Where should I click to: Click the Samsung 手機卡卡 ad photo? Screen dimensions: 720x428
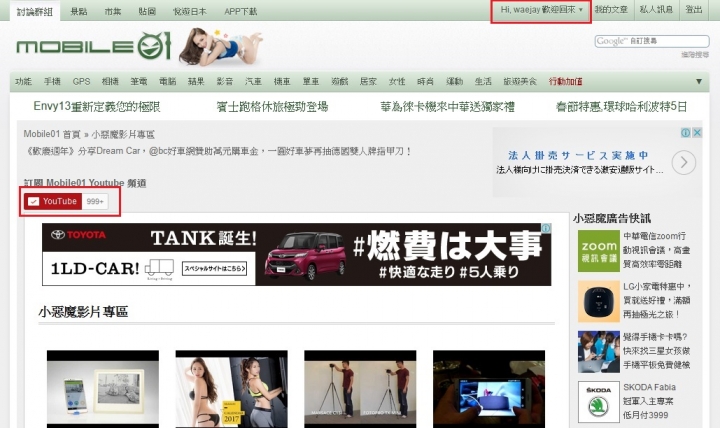click(x=599, y=352)
